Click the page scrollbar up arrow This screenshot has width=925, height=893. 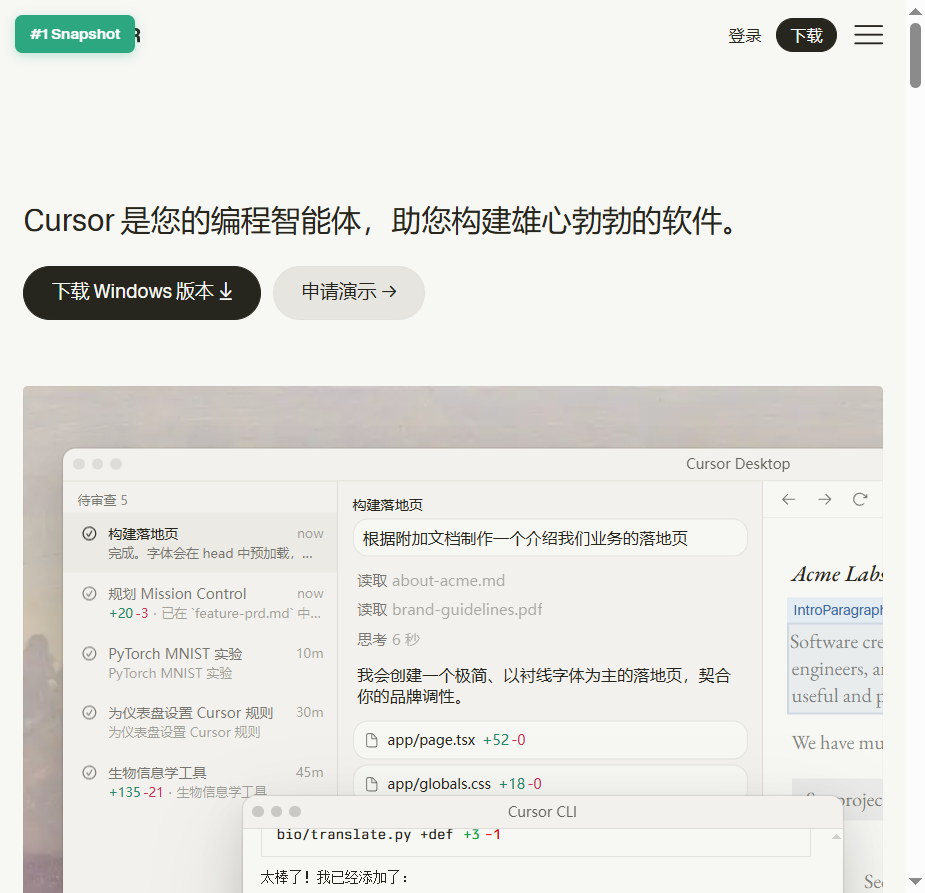[915, 11]
